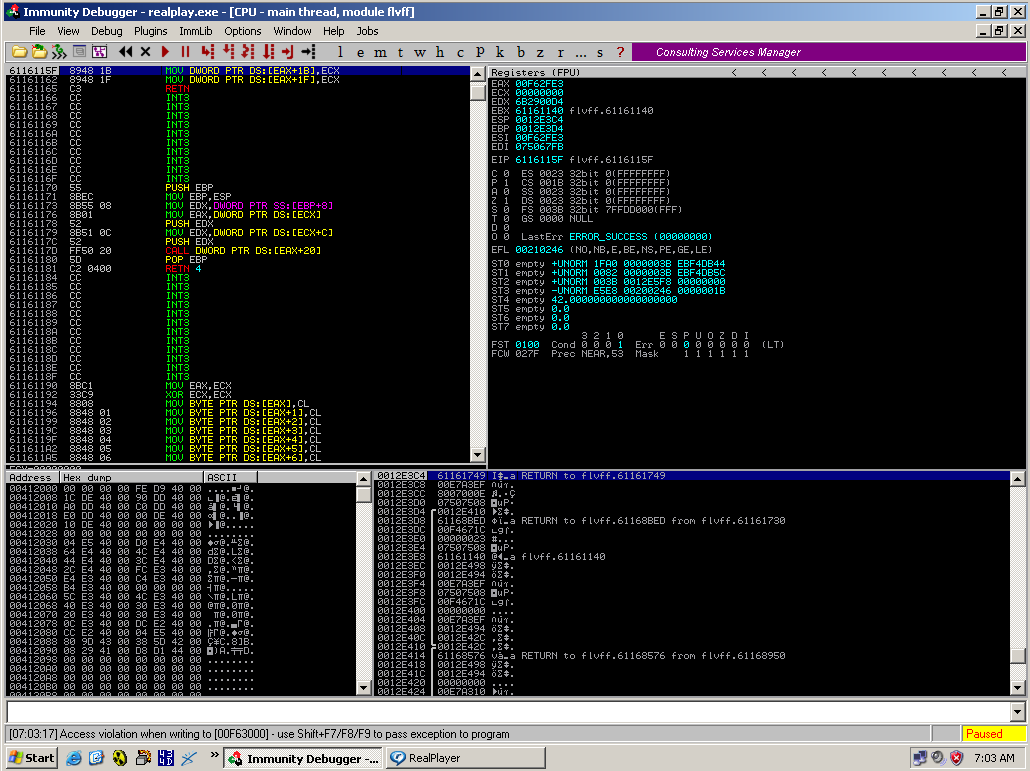Select the 'CALL DWORD PTR DS:[EAX+20]' instruction
This screenshot has height=771, width=1030.
[238, 250]
